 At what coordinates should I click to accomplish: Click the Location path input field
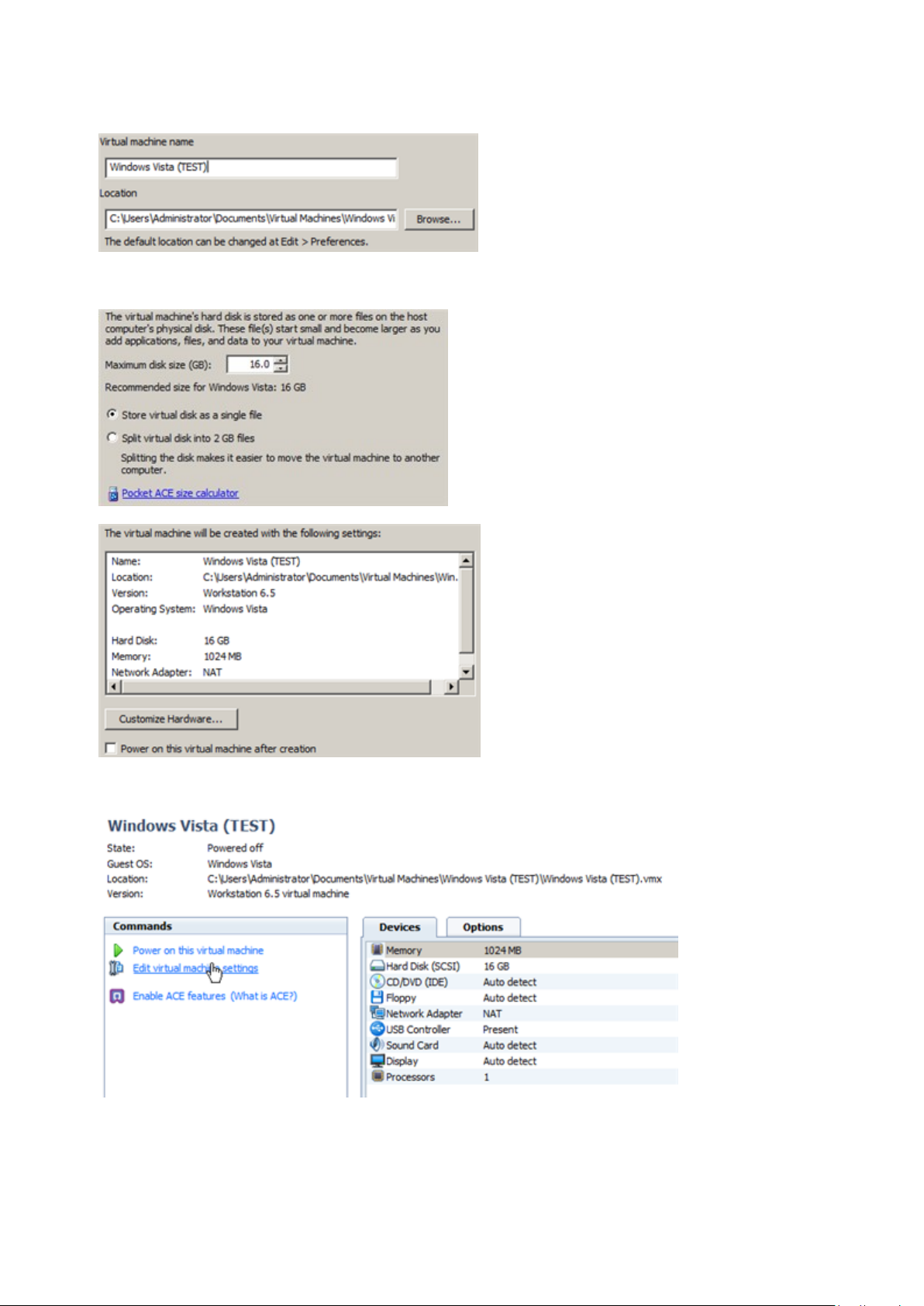[x=251, y=219]
